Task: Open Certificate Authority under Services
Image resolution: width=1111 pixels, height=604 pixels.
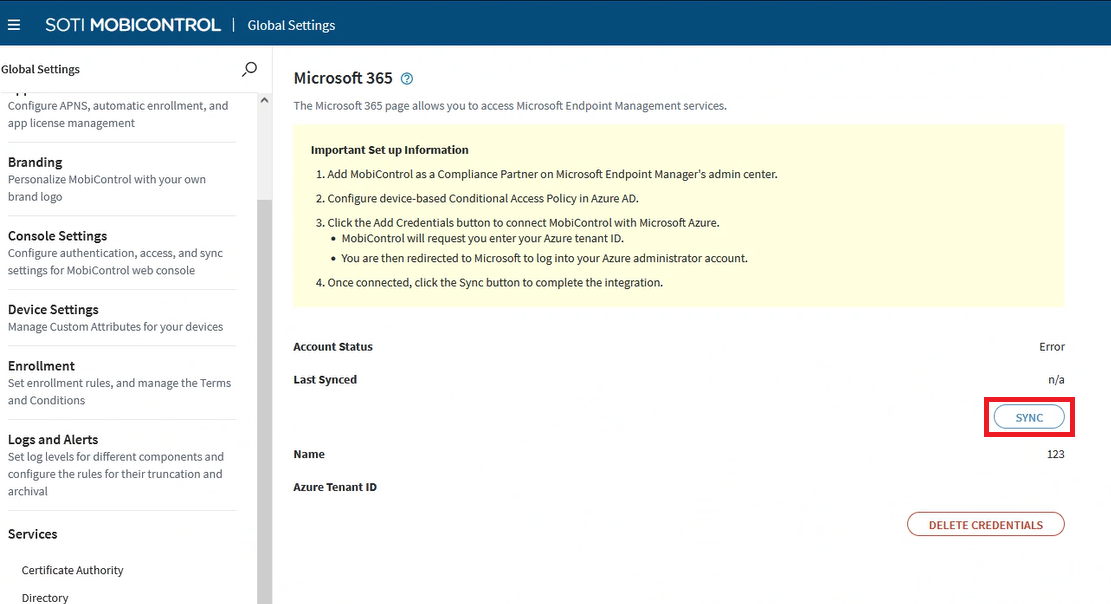Action: [x=72, y=570]
